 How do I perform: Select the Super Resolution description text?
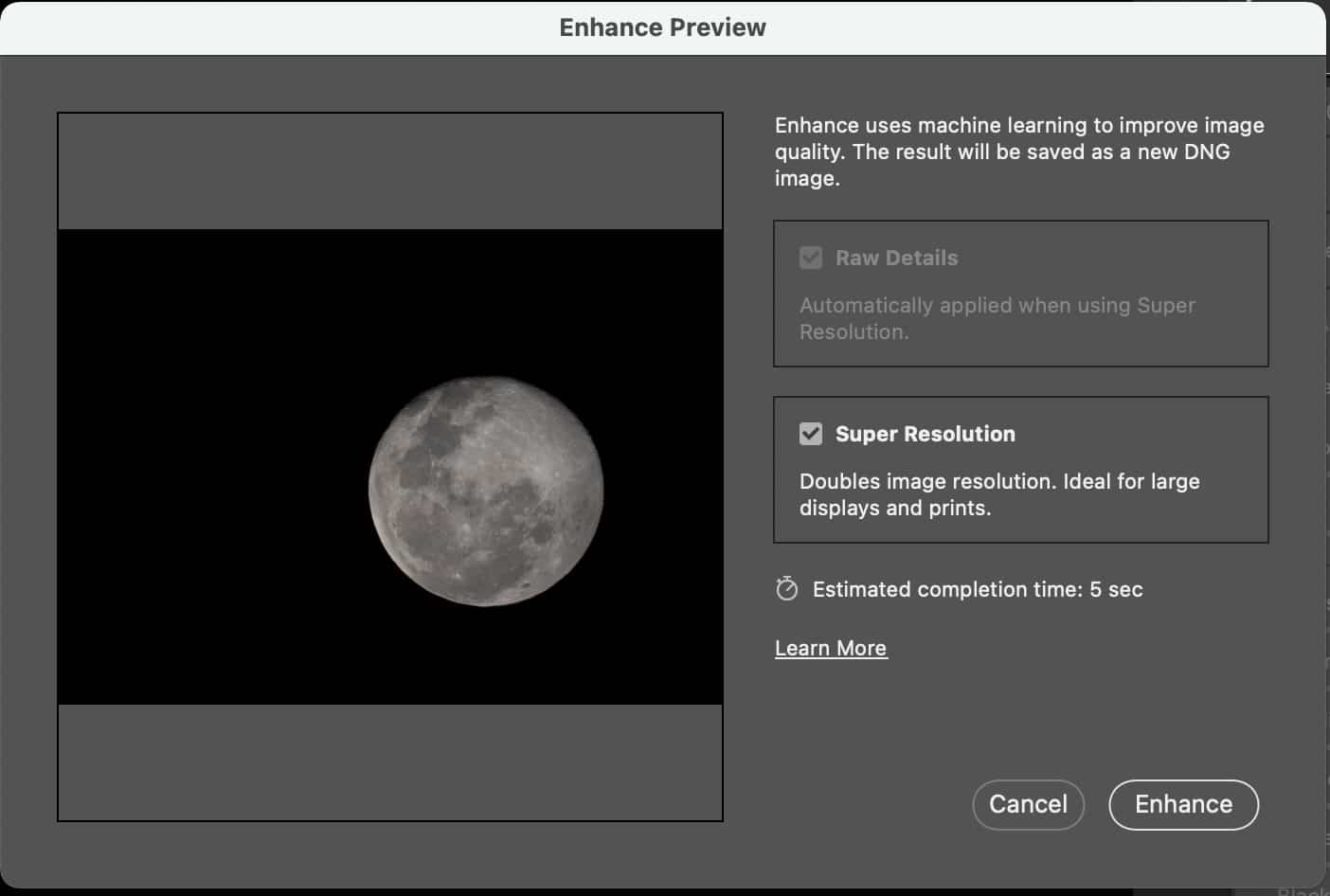tap(999, 493)
